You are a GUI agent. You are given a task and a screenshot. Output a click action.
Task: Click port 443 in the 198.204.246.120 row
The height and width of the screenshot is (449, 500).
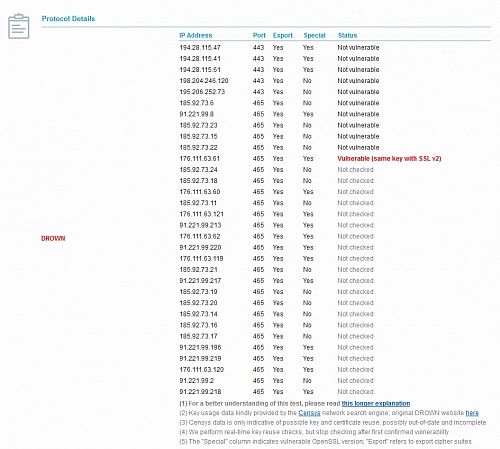[258, 81]
